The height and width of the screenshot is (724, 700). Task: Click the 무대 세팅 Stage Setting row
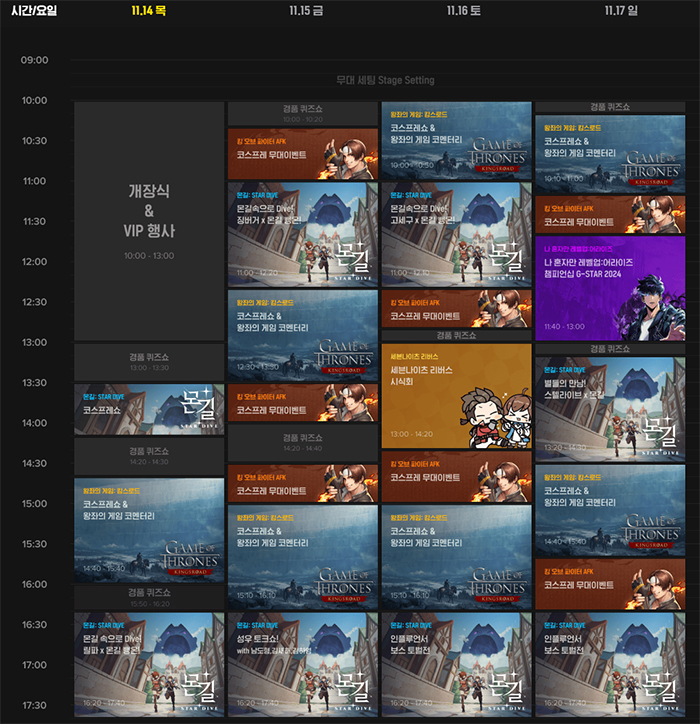coord(385,80)
